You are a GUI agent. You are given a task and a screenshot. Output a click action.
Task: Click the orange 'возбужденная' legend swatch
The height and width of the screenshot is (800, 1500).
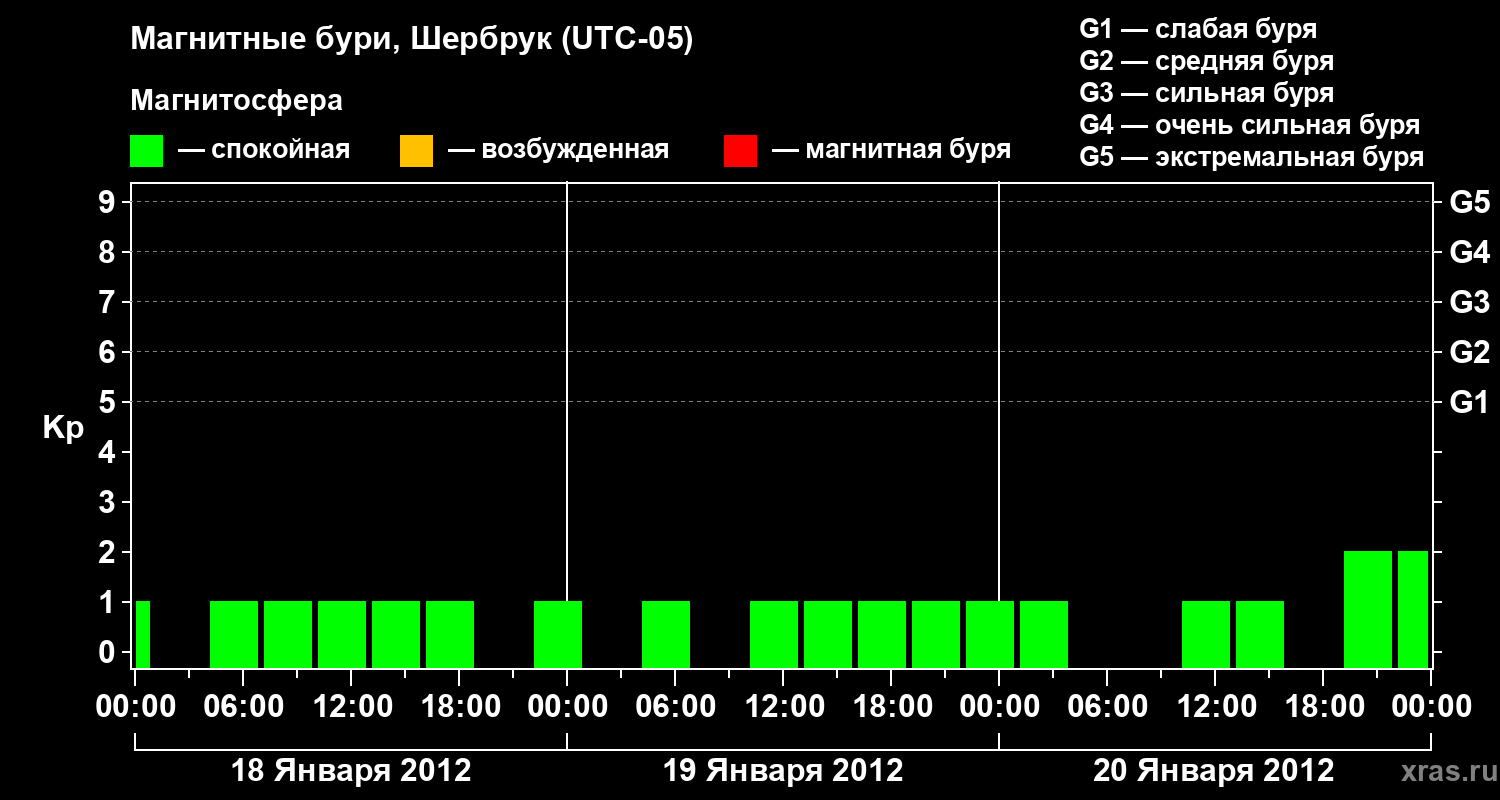coord(416,151)
